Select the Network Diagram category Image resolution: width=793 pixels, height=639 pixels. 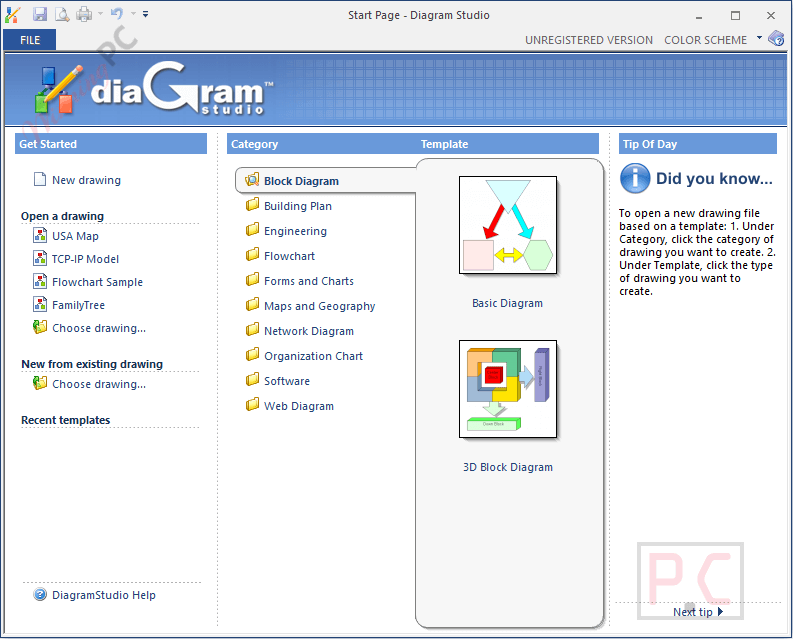point(309,331)
